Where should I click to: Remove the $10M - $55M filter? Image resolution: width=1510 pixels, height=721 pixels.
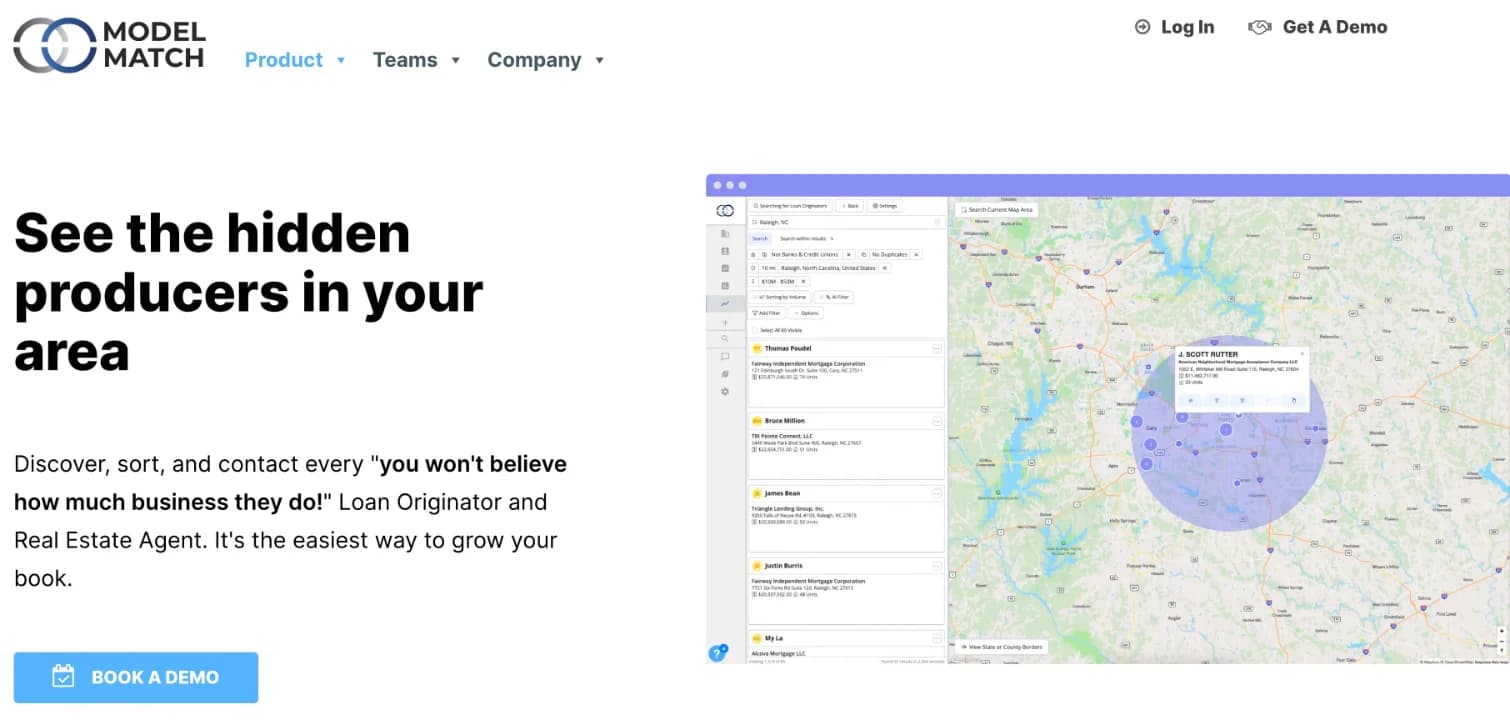click(x=802, y=282)
